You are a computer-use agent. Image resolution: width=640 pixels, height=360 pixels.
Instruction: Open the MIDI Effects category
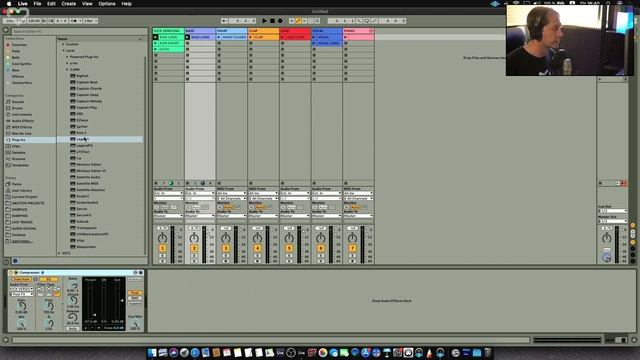tap(22, 127)
